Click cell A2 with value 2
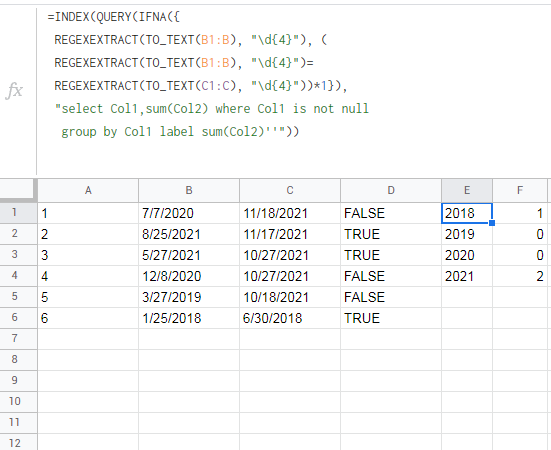The width and height of the screenshot is (551, 450). [x=88, y=234]
